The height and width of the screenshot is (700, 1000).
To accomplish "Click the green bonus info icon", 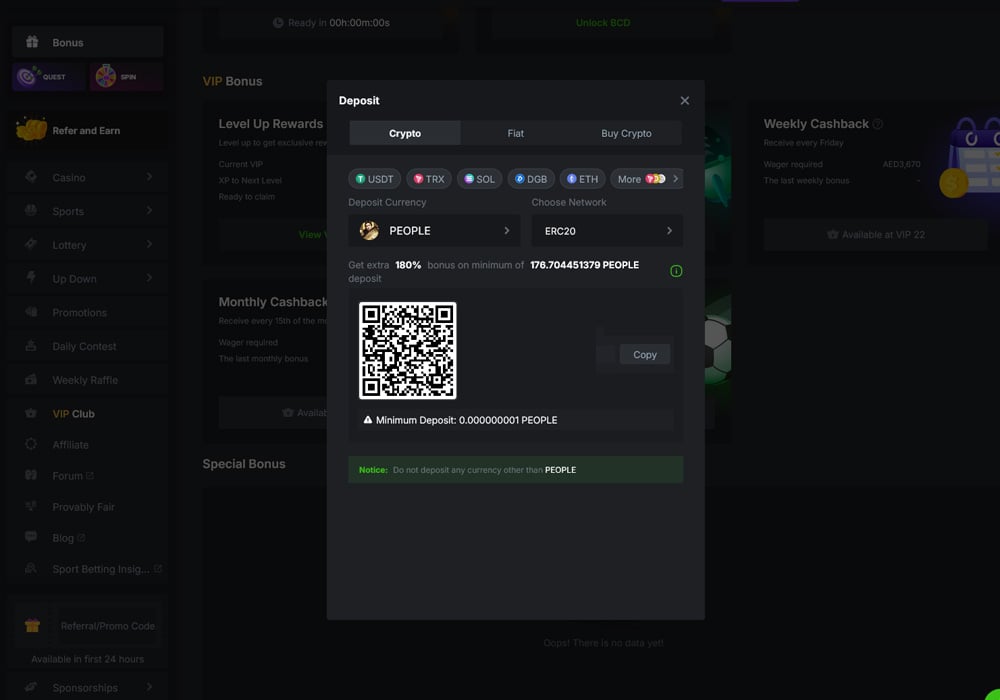I will pyautogui.click(x=676, y=271).
